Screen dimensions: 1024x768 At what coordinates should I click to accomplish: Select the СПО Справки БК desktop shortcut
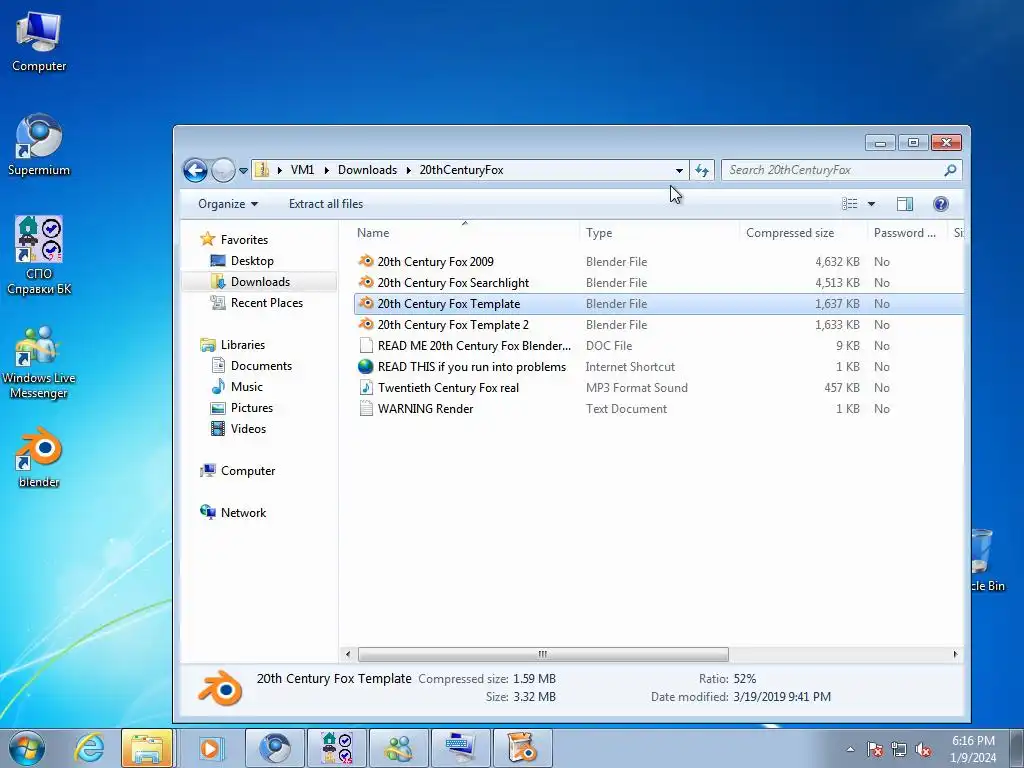(39, 255)
